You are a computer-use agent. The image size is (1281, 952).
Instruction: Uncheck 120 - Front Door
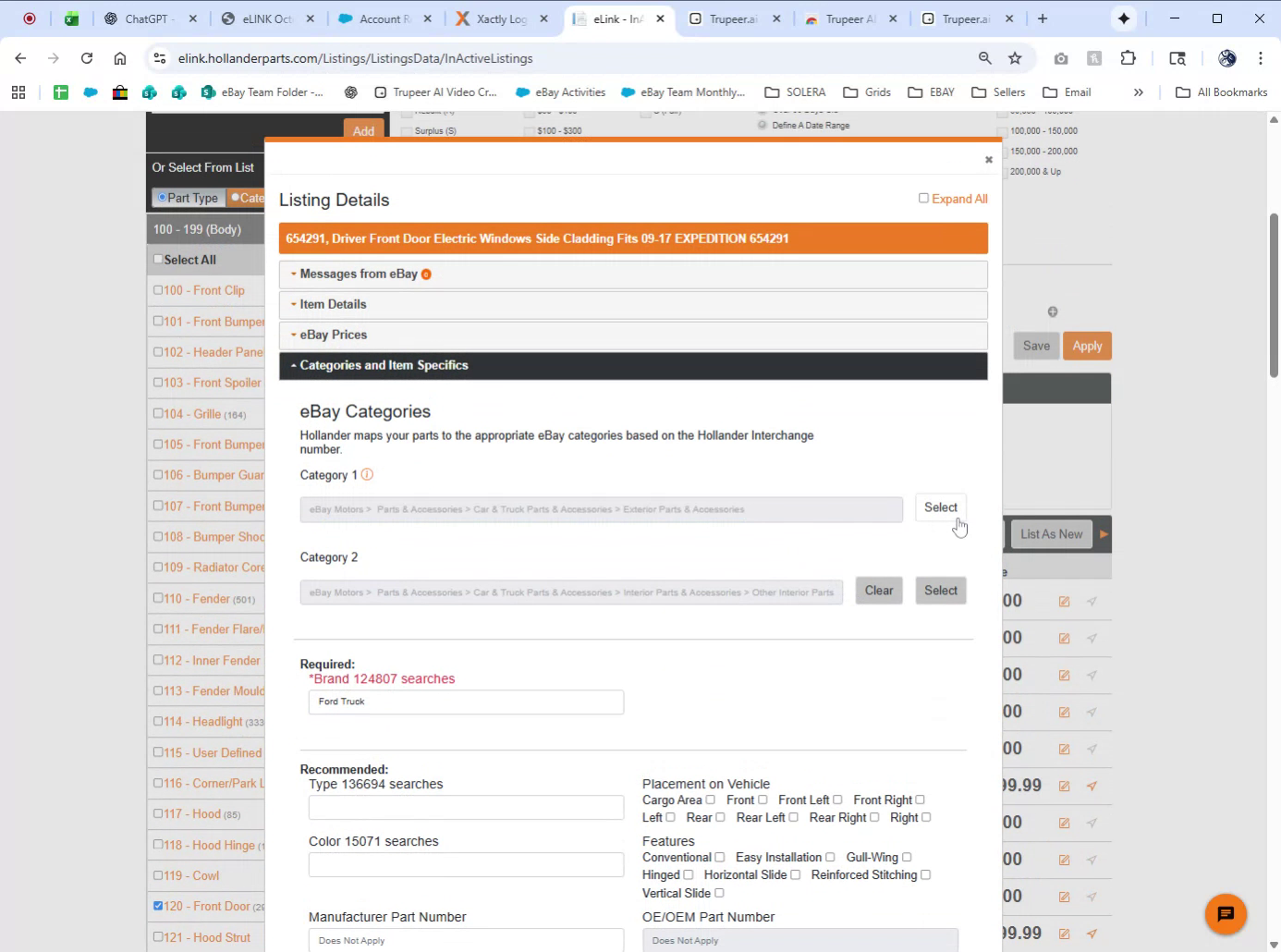(158, 906)
